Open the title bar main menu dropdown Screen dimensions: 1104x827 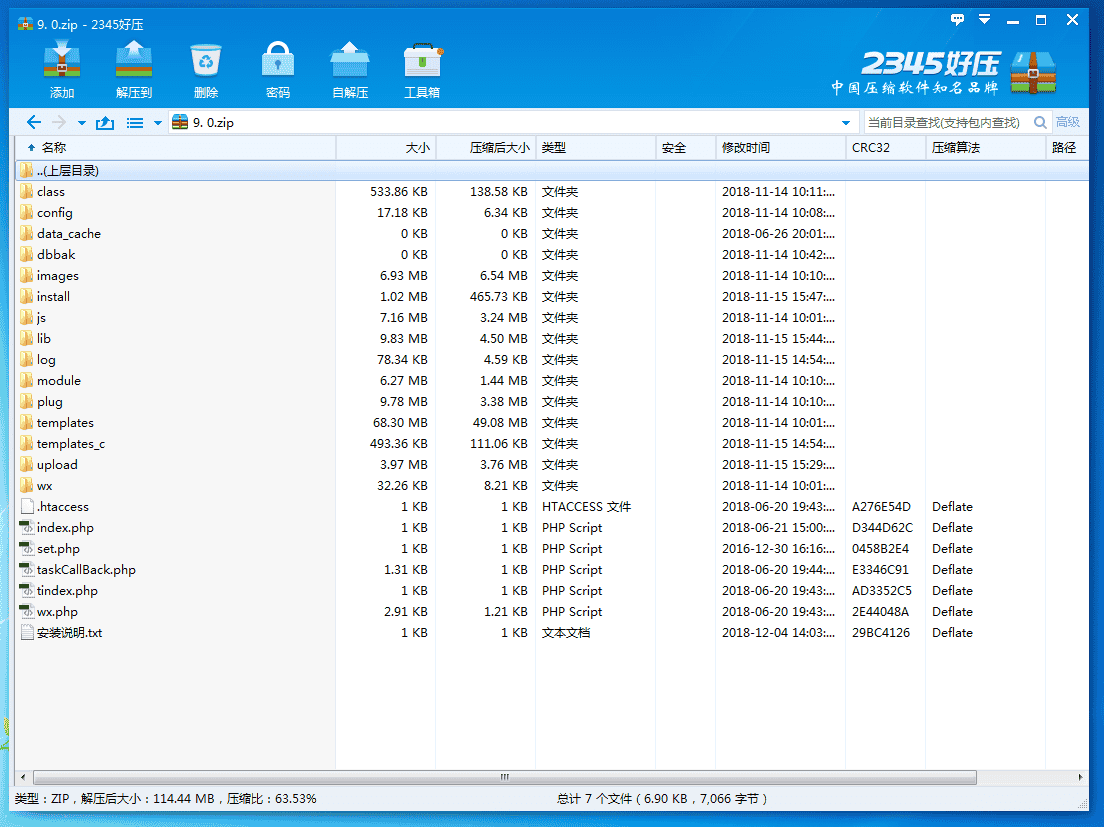(985, 19)
